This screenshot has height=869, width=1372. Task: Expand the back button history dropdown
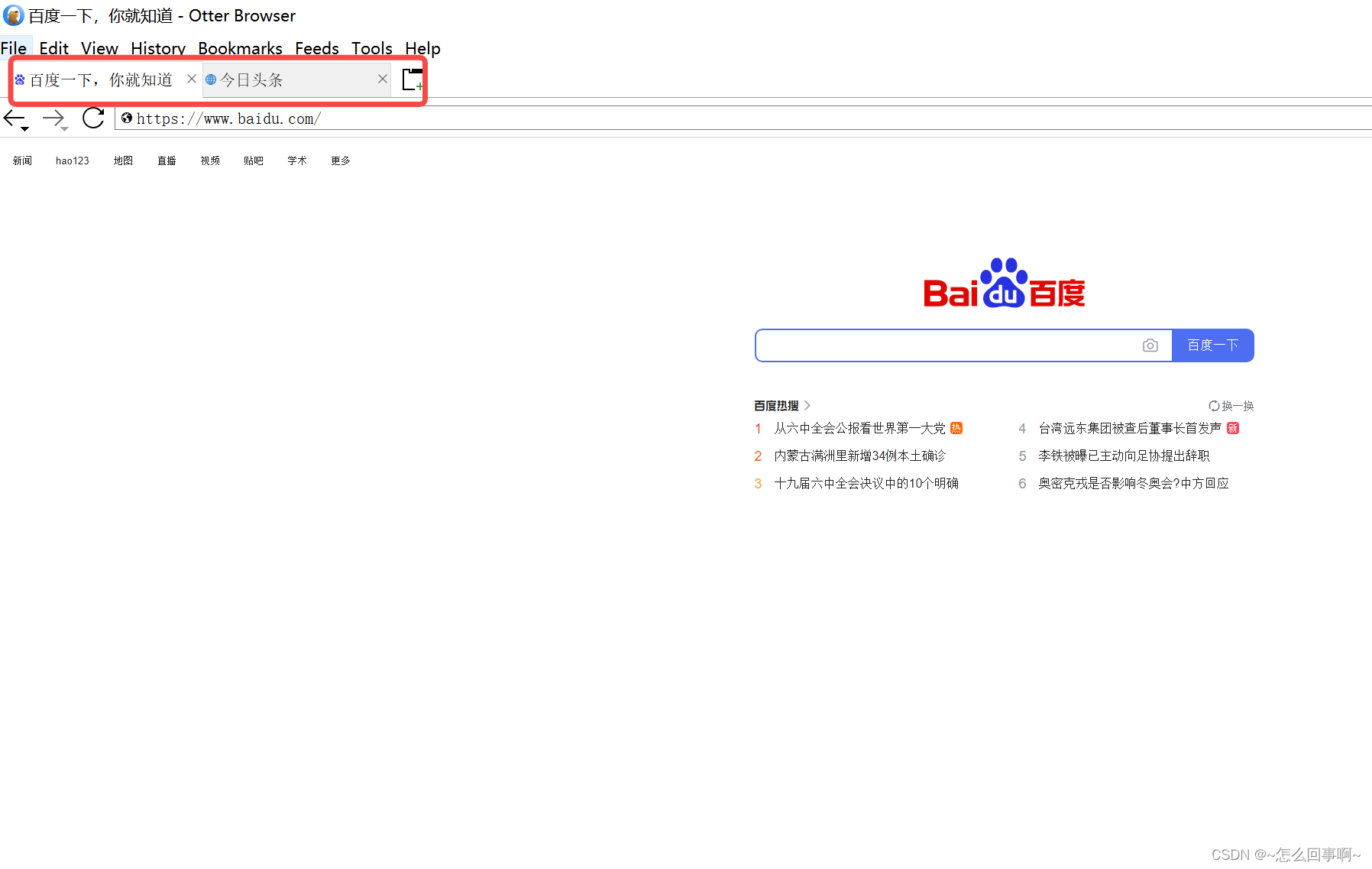click(x=23, y=128)
